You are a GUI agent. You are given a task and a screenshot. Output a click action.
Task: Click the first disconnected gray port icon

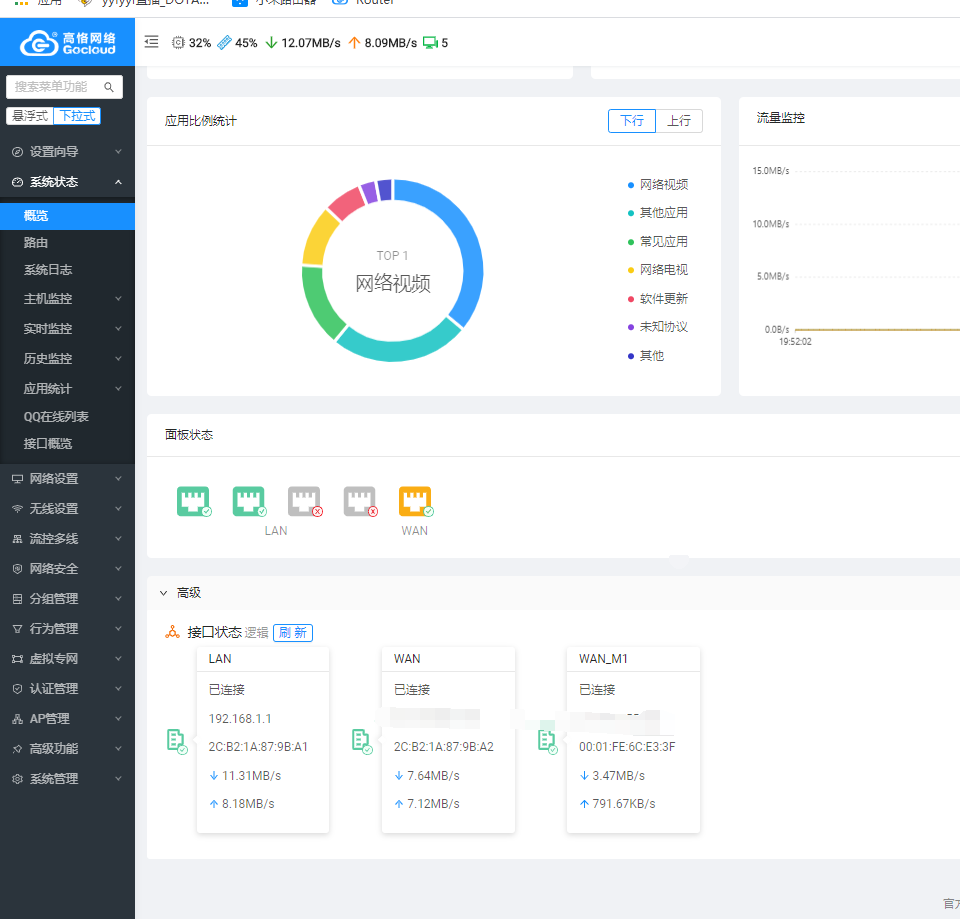click(304, 501)
